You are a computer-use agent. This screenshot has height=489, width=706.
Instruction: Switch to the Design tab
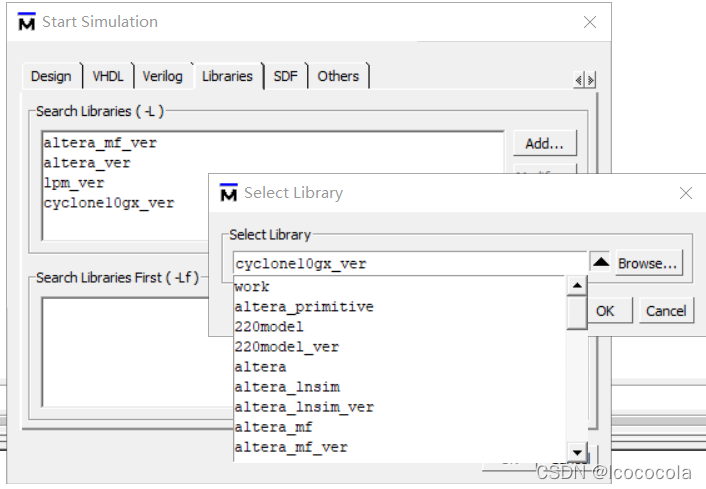click(x=51, y=76)
